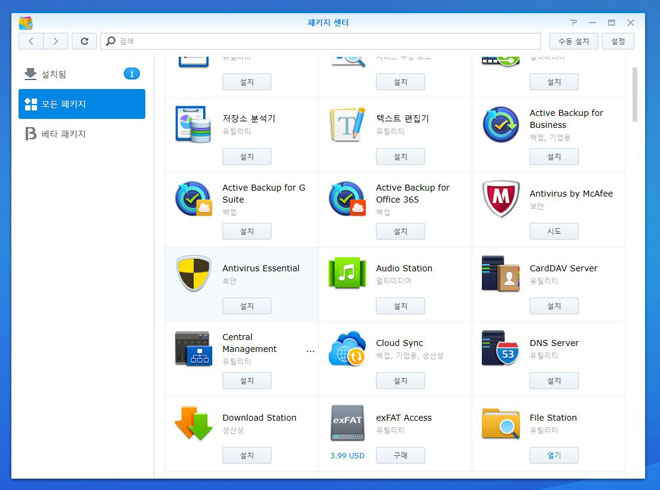The width and height of the screenshot is (660, 490).
Task: Install Audio Station
Action: (400, 306)
